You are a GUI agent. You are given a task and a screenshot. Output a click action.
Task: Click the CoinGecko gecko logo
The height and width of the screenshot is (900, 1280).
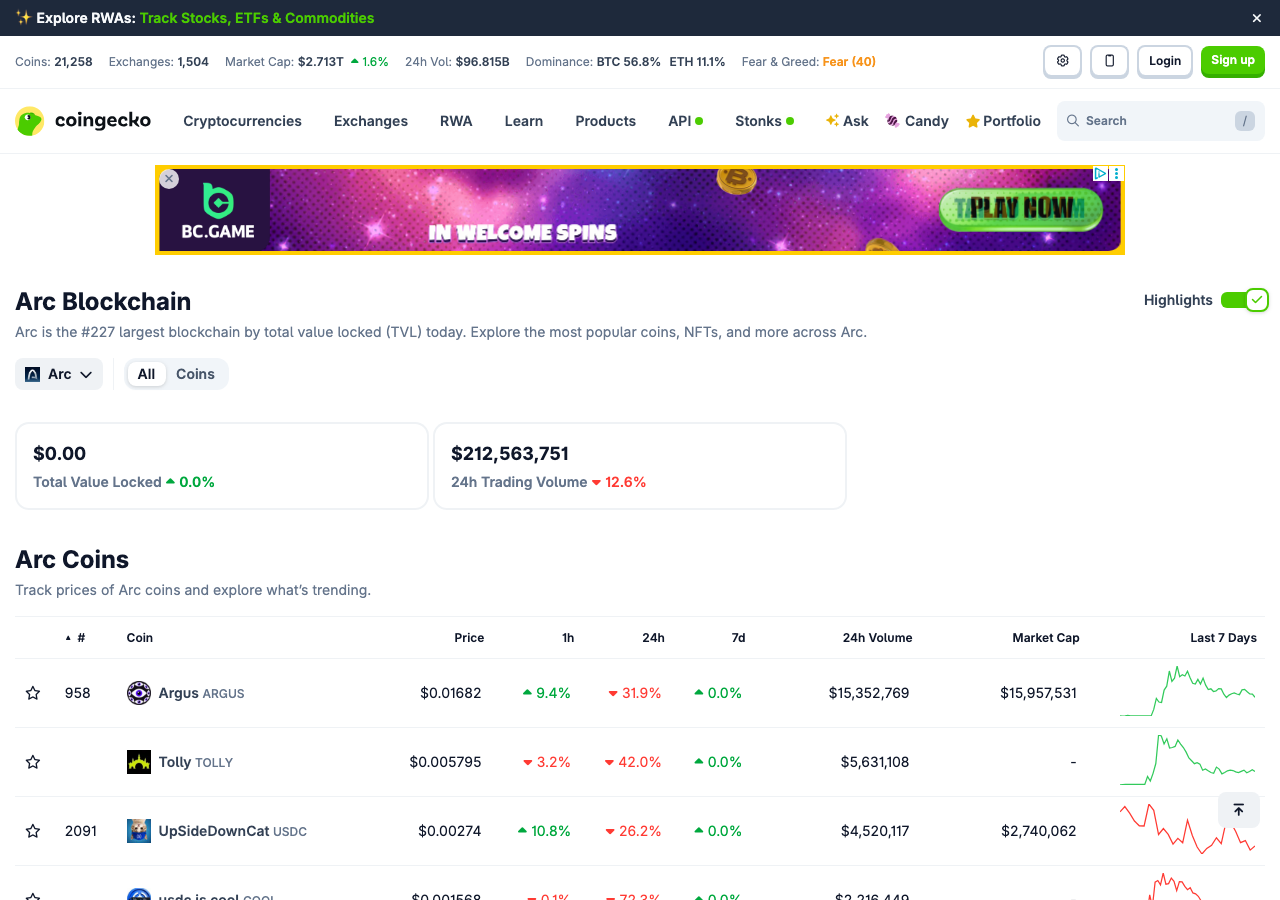click(30, 121)
